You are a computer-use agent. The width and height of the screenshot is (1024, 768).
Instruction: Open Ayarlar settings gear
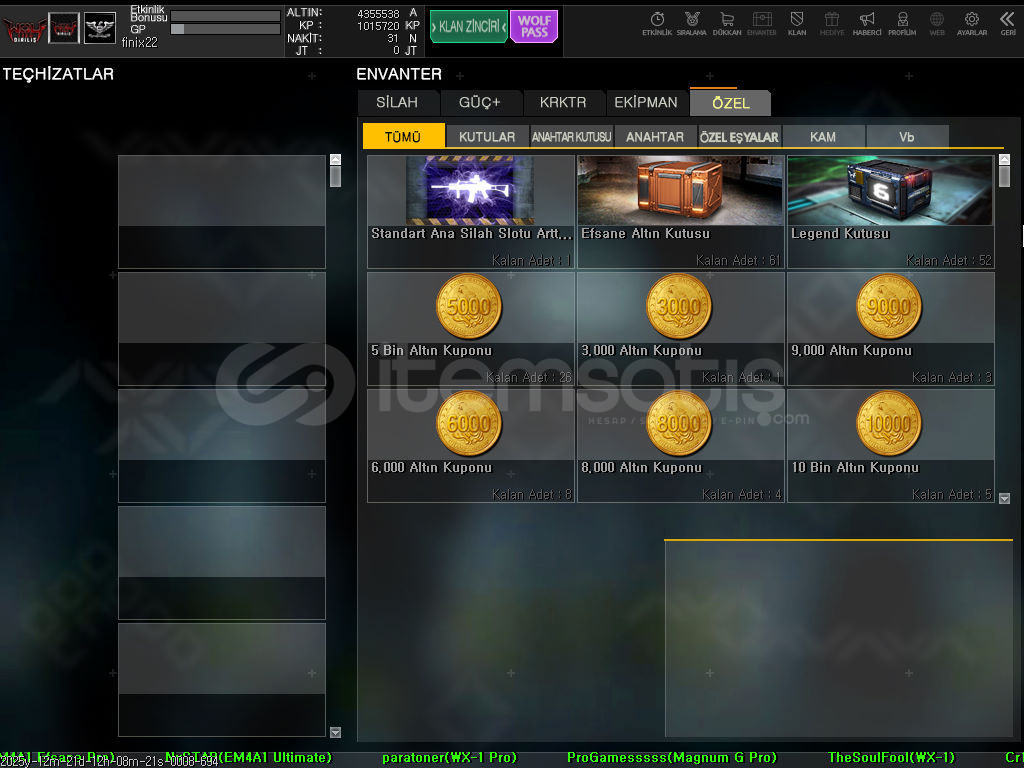[x=971, y=22]
